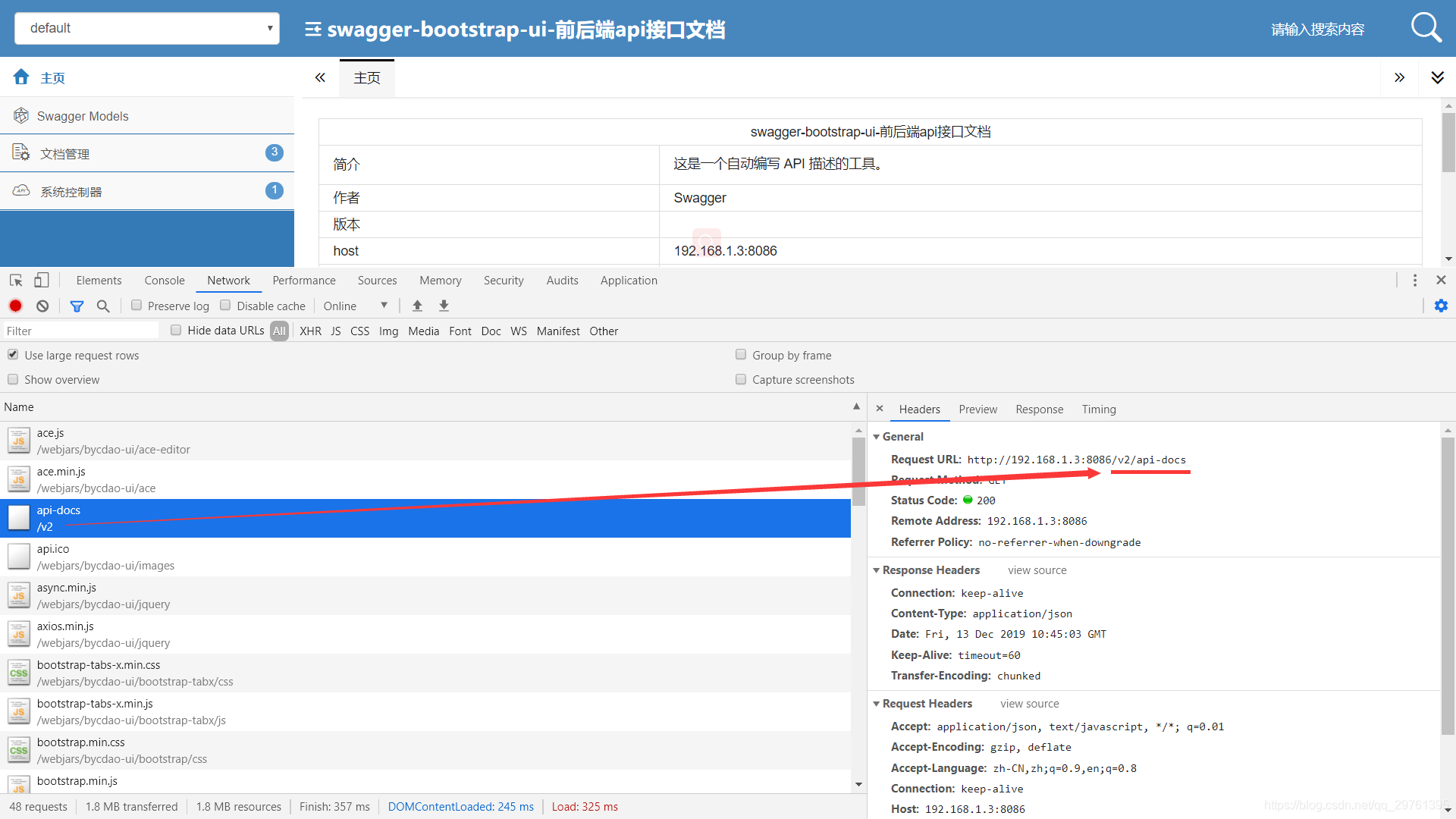
Task: Click the request list scrollbar thumb
Action: pos(858,472)
